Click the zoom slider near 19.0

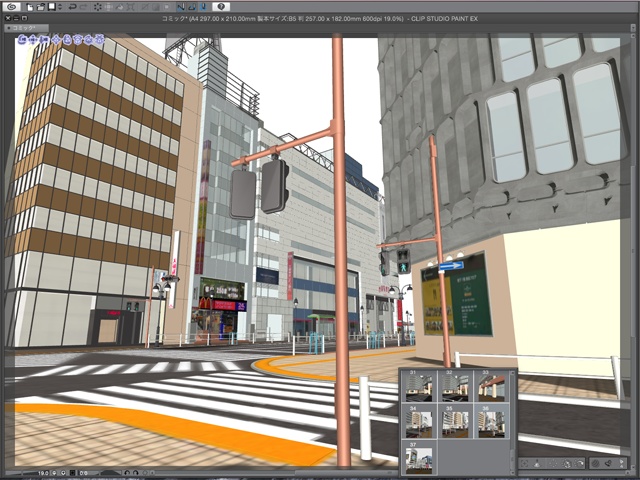(x=25, y=473)
